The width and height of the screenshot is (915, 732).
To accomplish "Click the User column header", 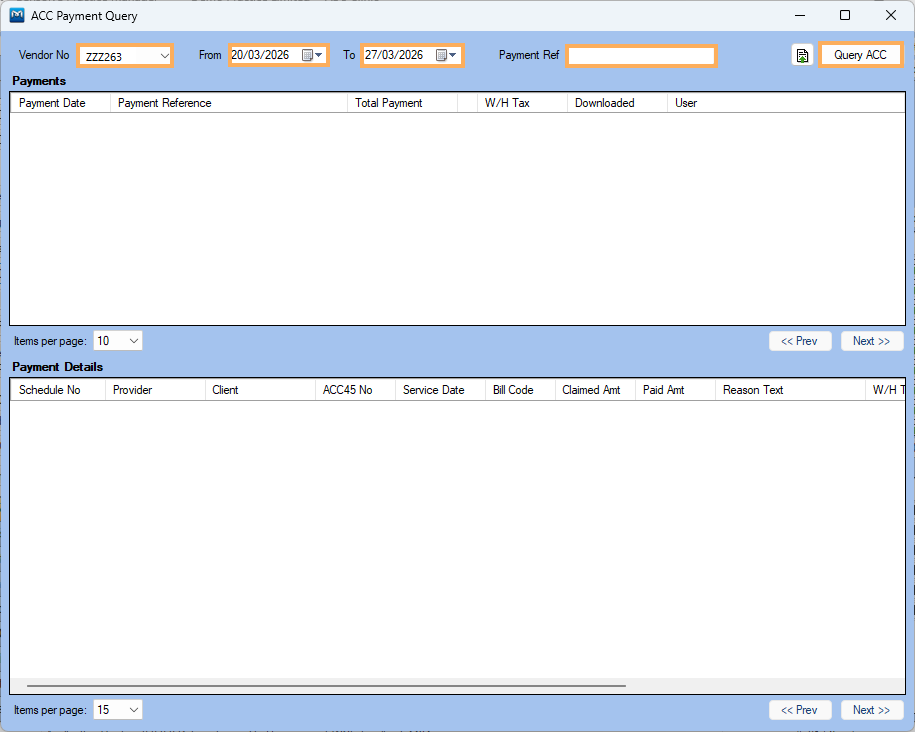I will (x=785, y=103).
